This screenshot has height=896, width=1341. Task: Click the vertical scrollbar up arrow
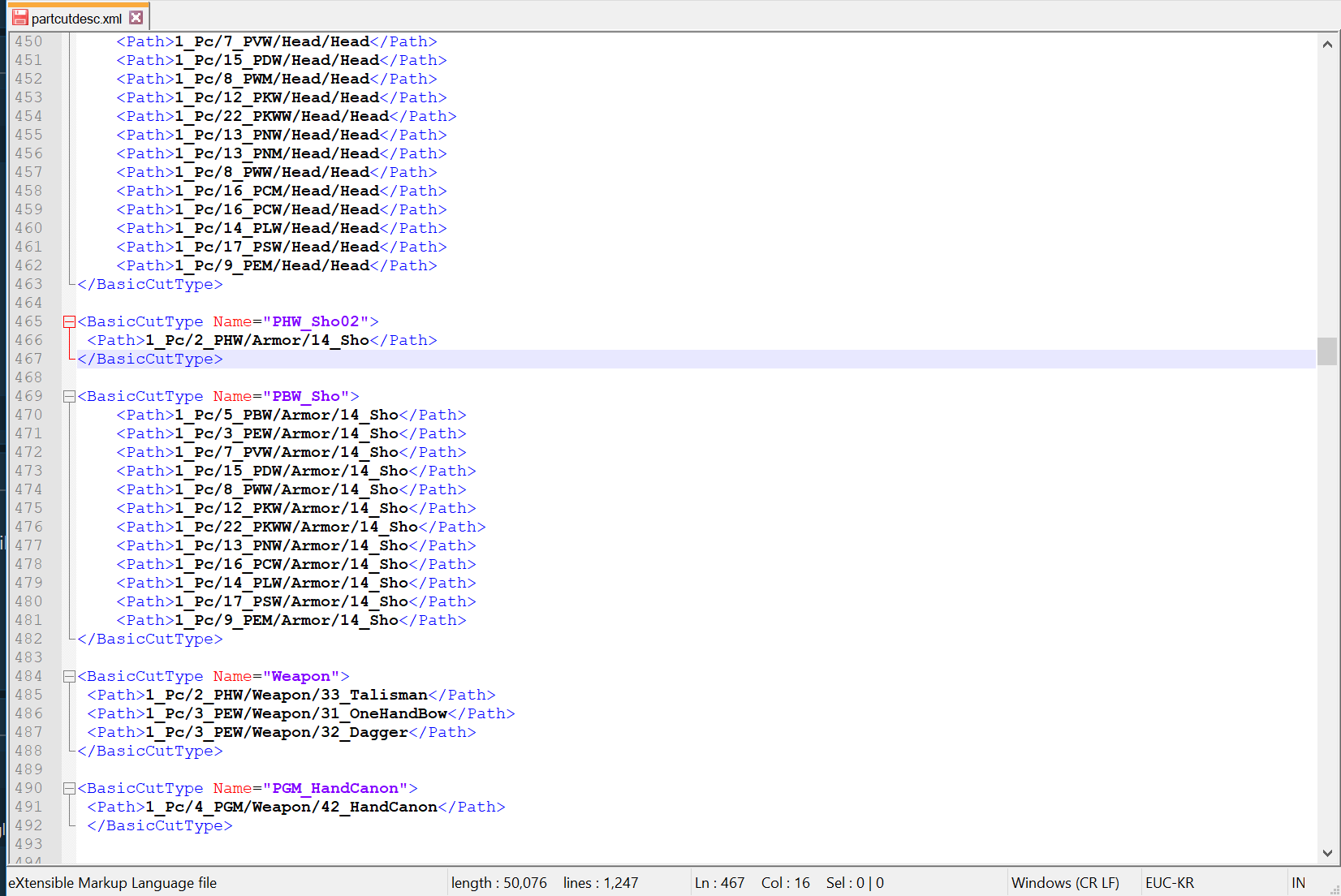tap(1327, 44)
